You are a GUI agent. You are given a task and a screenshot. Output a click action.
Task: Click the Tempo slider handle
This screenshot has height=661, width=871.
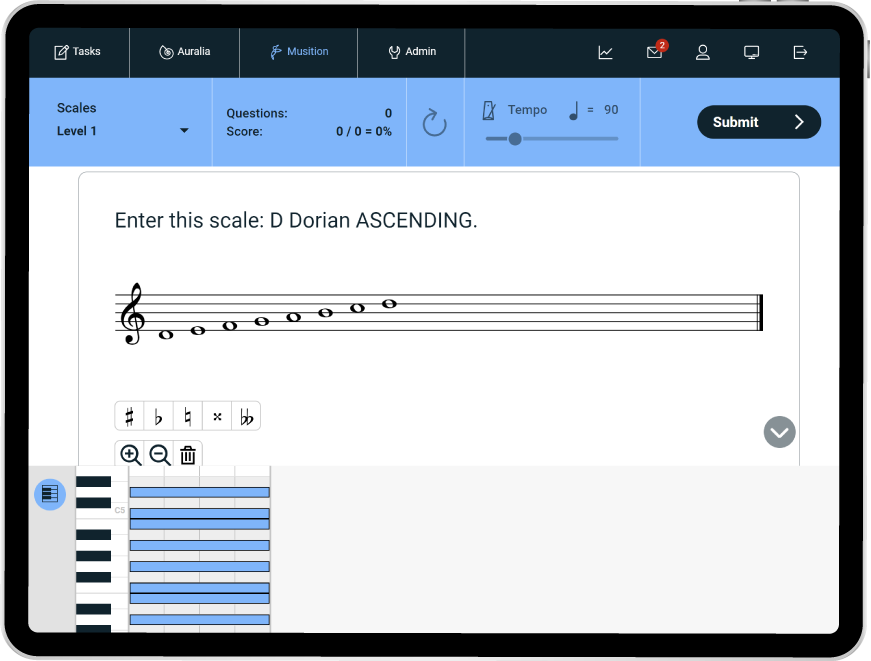point(515,139)
